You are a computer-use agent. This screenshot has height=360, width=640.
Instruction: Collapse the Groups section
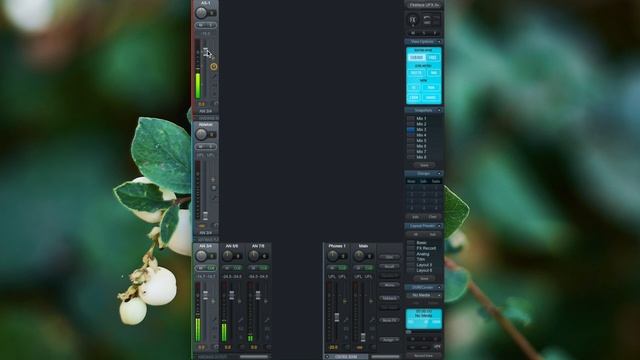click(439, 173)
